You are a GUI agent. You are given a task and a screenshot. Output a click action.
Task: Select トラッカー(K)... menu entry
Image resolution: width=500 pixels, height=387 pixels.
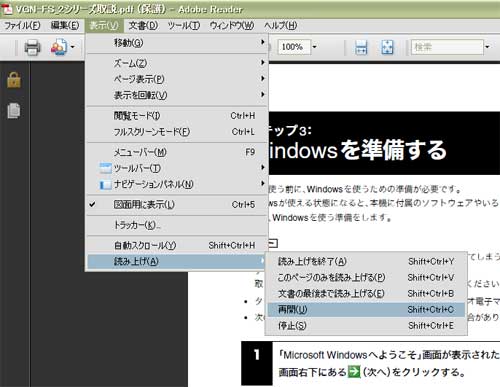click(177, 225)
